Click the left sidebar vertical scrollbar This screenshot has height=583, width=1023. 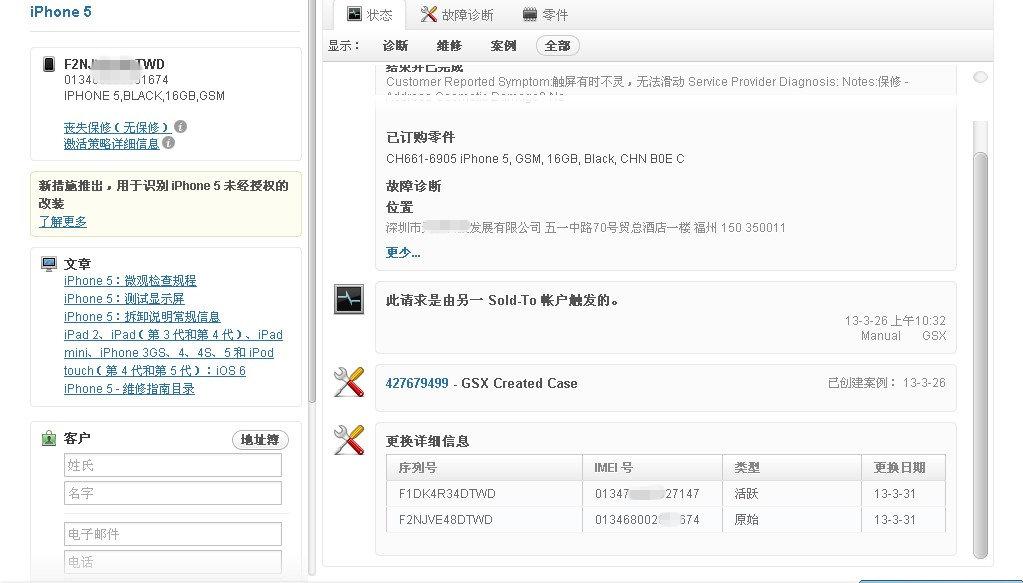[313, 202]
